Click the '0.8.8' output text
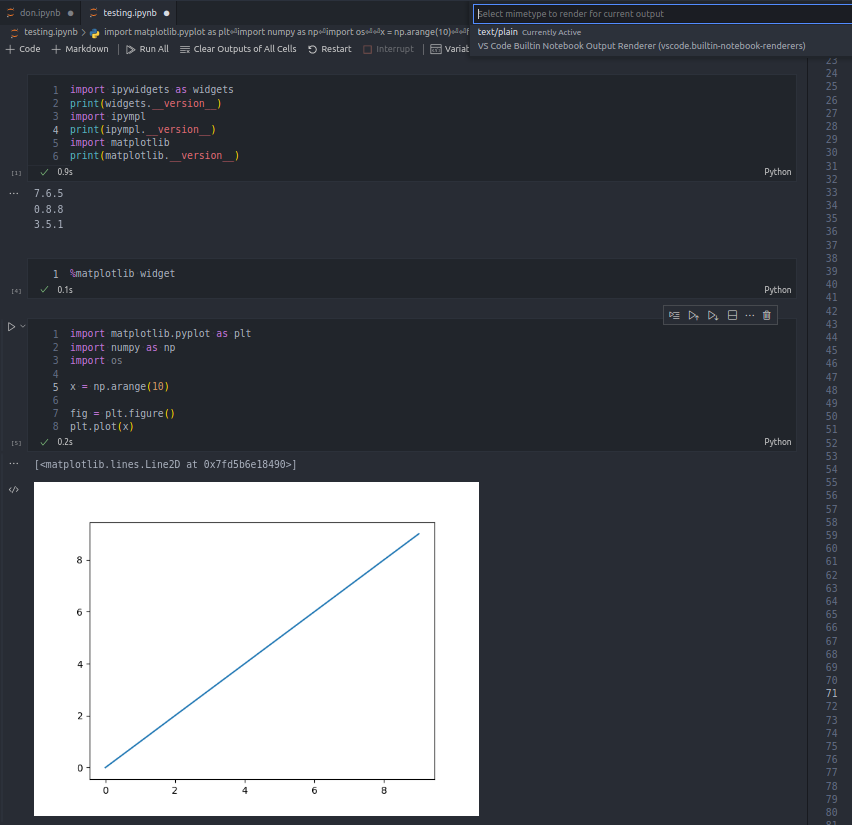852x825 pixels. (x=48, y=209)
